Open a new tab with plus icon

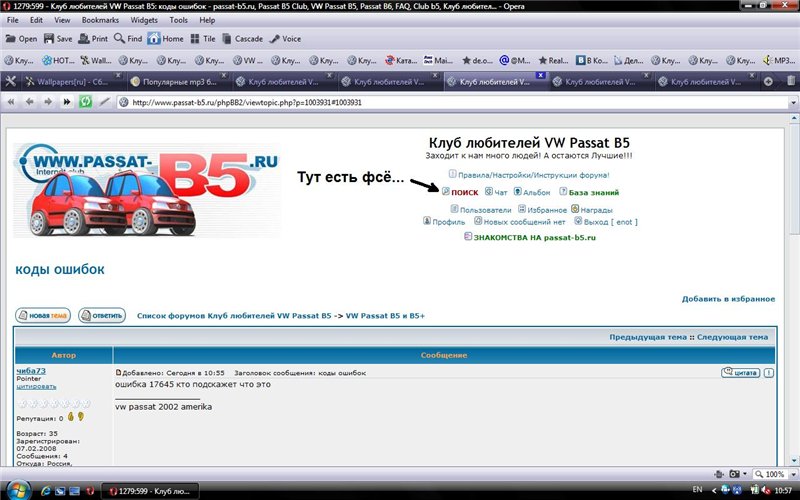pyautogui.click(x=768, y=81)
